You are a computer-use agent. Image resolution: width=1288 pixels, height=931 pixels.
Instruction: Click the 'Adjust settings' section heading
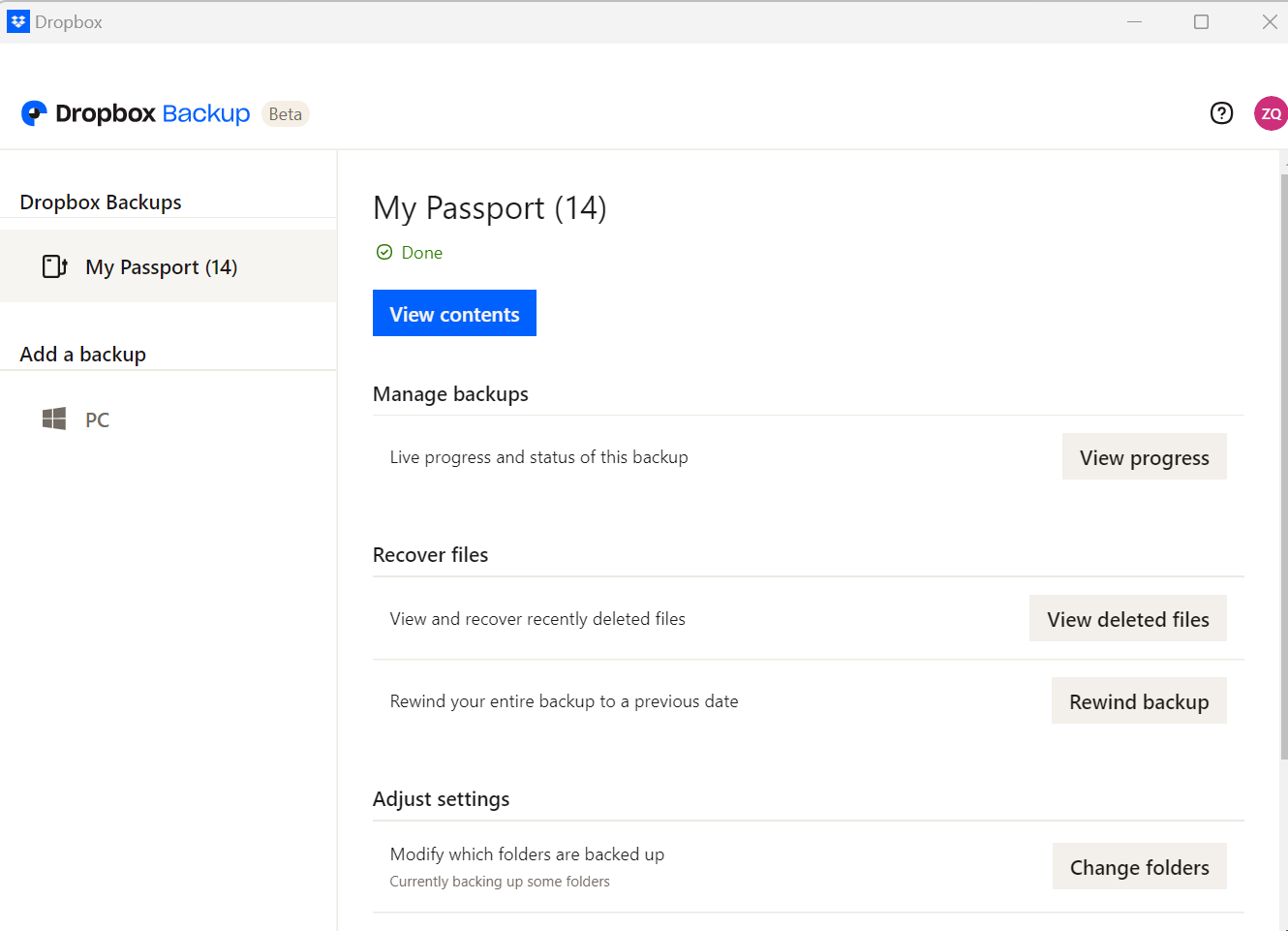coord(442,799)
